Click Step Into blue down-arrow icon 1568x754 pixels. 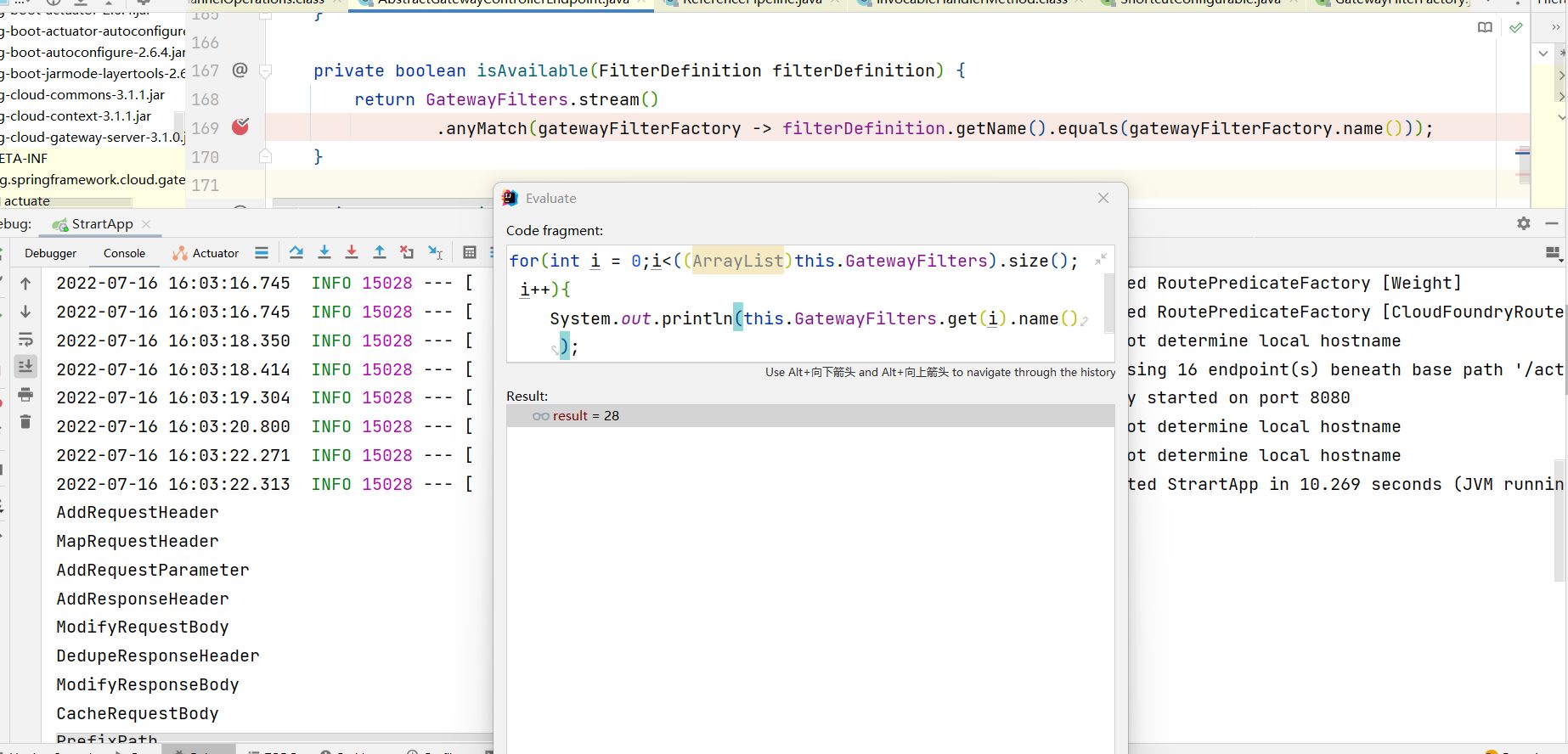coord(324,252)
